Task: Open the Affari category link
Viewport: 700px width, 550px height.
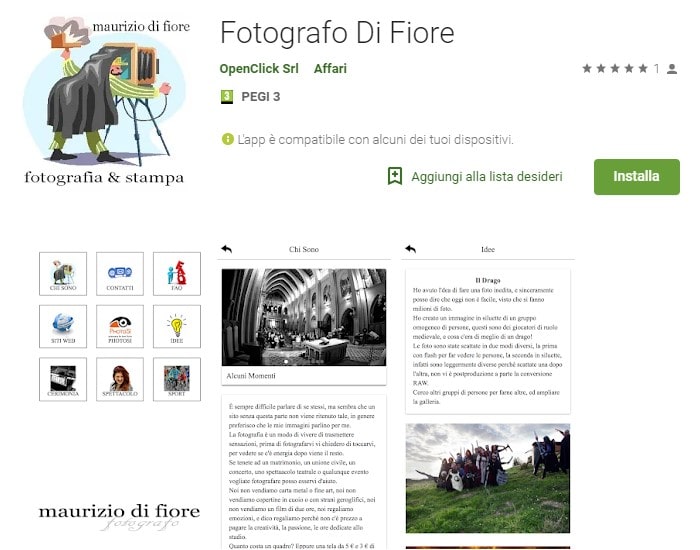Action: (x=330, y=69)
